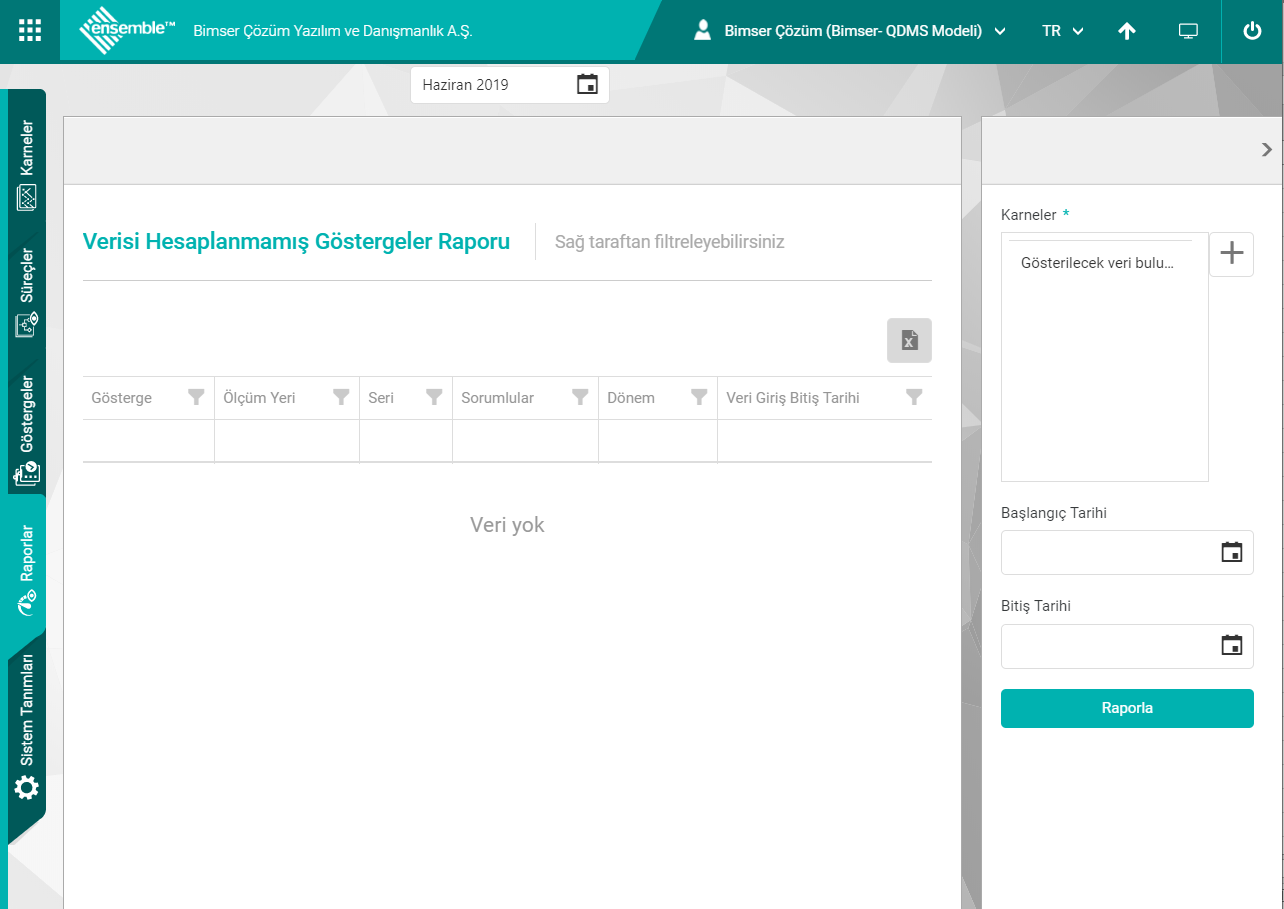Open Bitiş Tarihi calendar picker
Screen dimensions: 1284x909
[x=1232, y=645]
